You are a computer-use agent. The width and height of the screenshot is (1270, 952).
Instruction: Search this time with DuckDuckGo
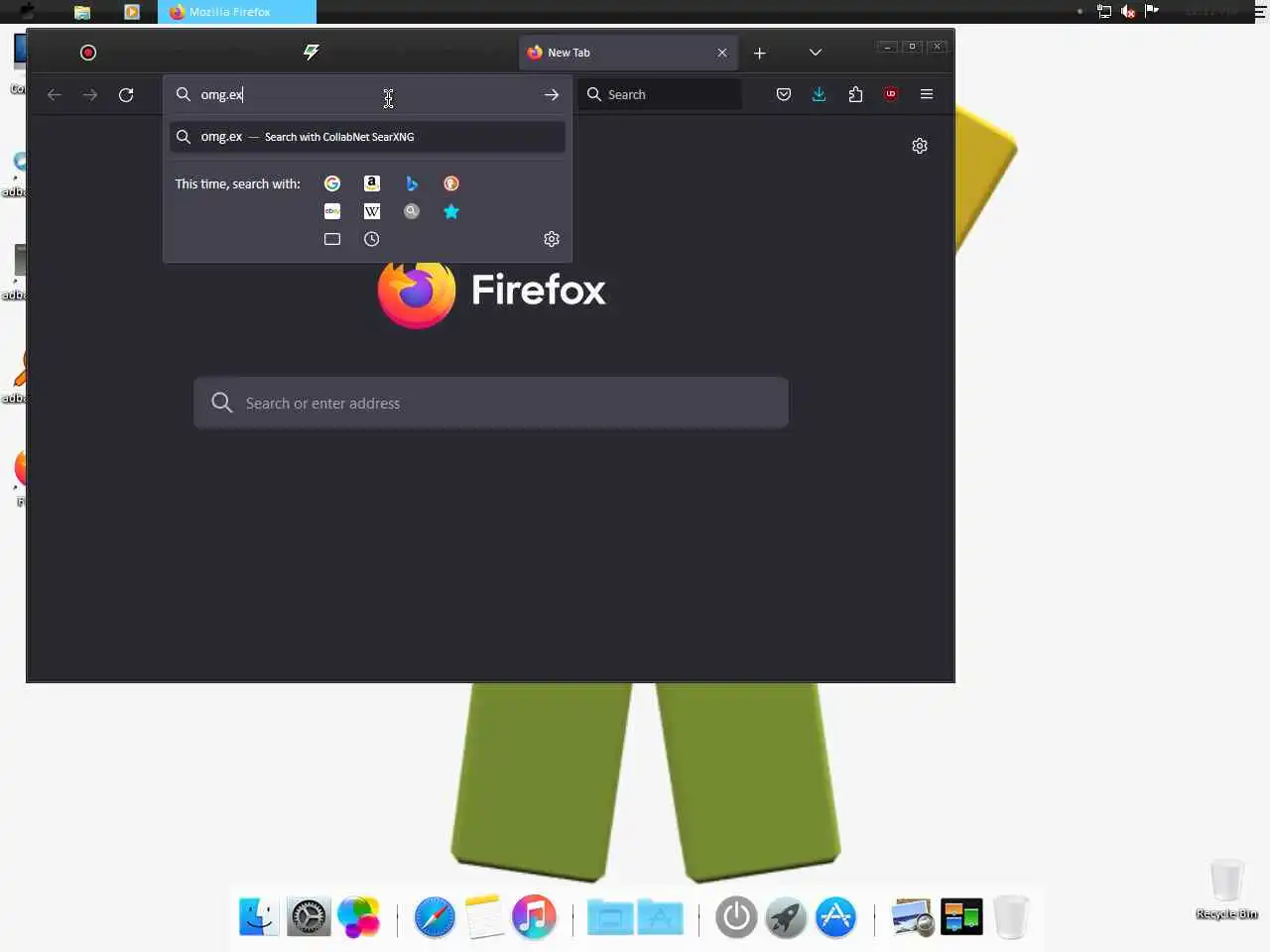(451, 183)
